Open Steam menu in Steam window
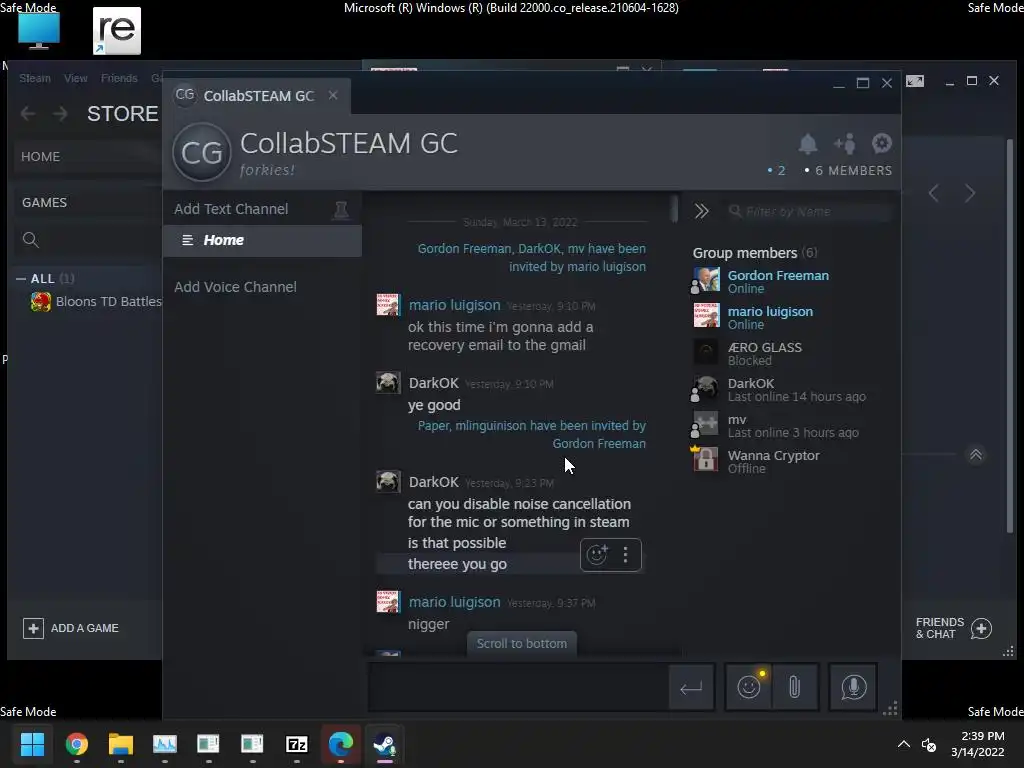1024x768 pixels. click(35, 78)
